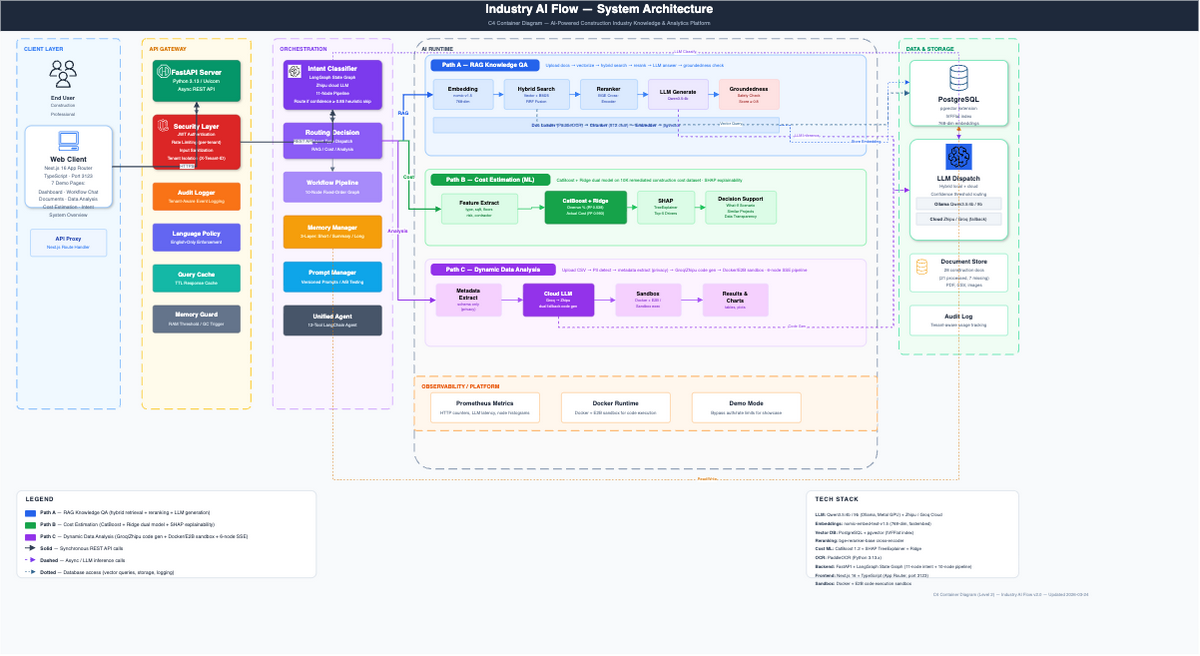This screenshot has width=1200, height=656.
Task: Click the CLIENT LAYER heading
Action: coord(42,48)
